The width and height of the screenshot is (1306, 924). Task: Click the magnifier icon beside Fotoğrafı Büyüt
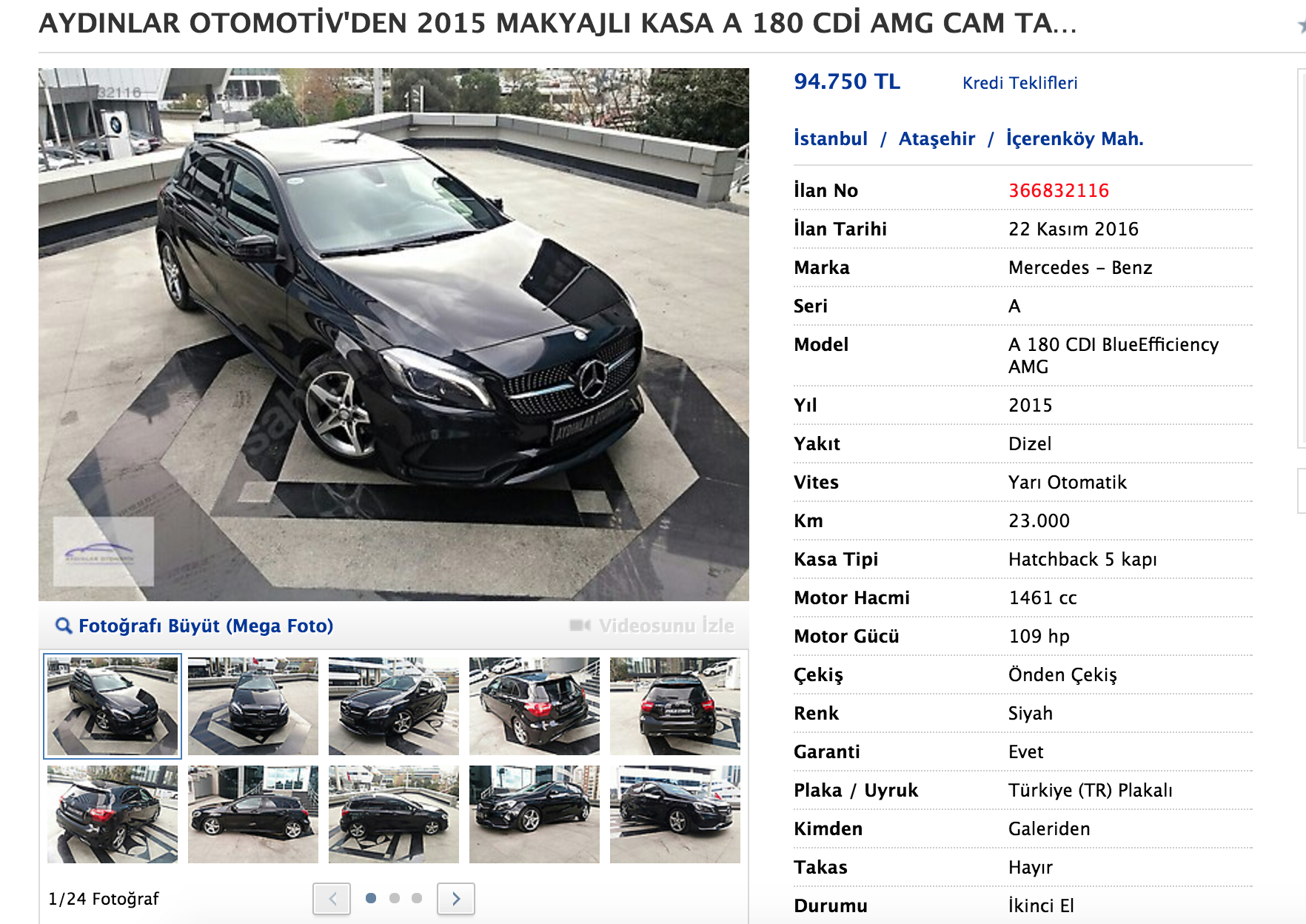pos(64,626)
